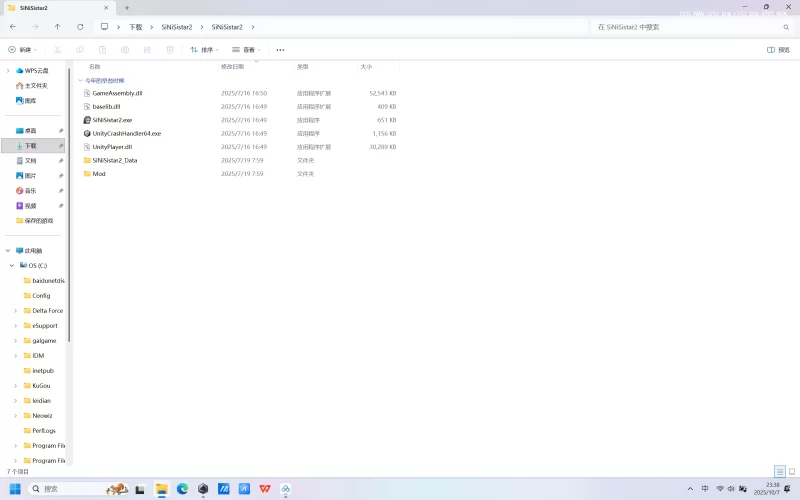Unpin 桌面 using its pin icon
Screen dimensions: 800x500
tap(61, 131)
